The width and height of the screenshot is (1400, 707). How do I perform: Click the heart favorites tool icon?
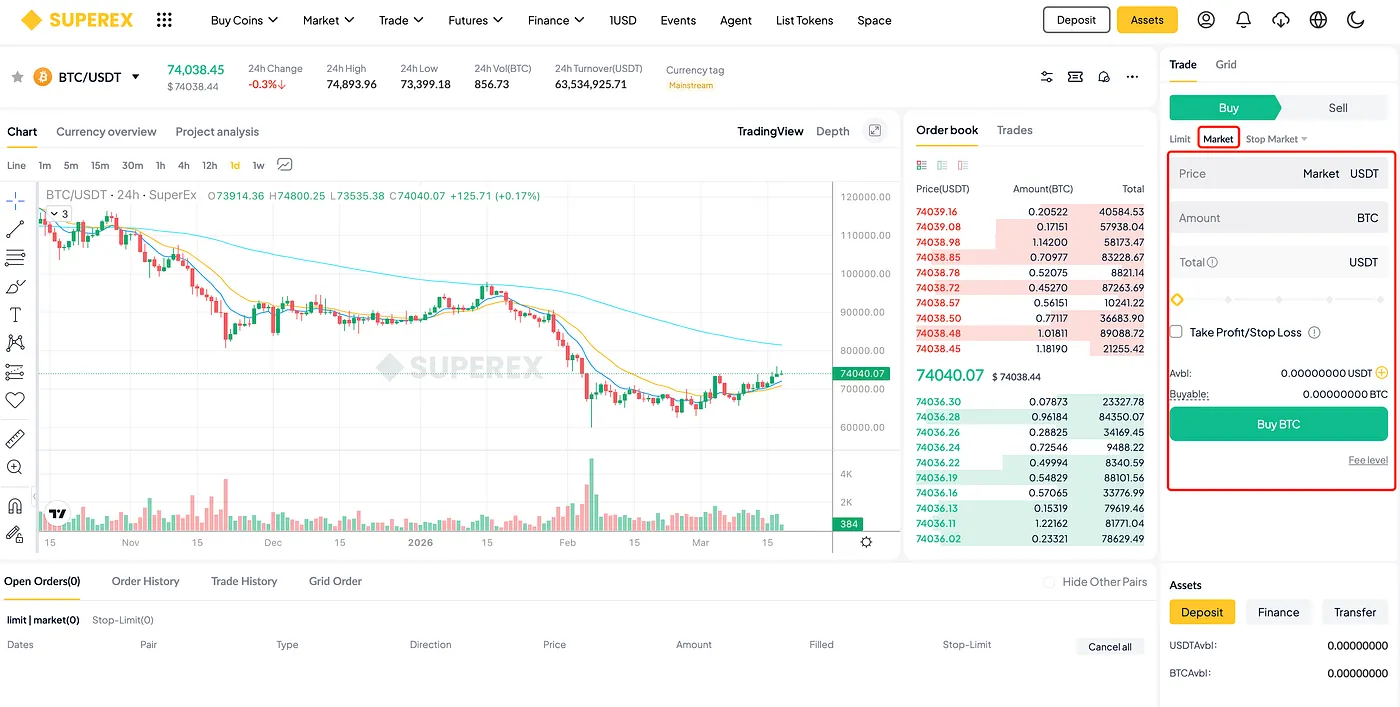15,400
